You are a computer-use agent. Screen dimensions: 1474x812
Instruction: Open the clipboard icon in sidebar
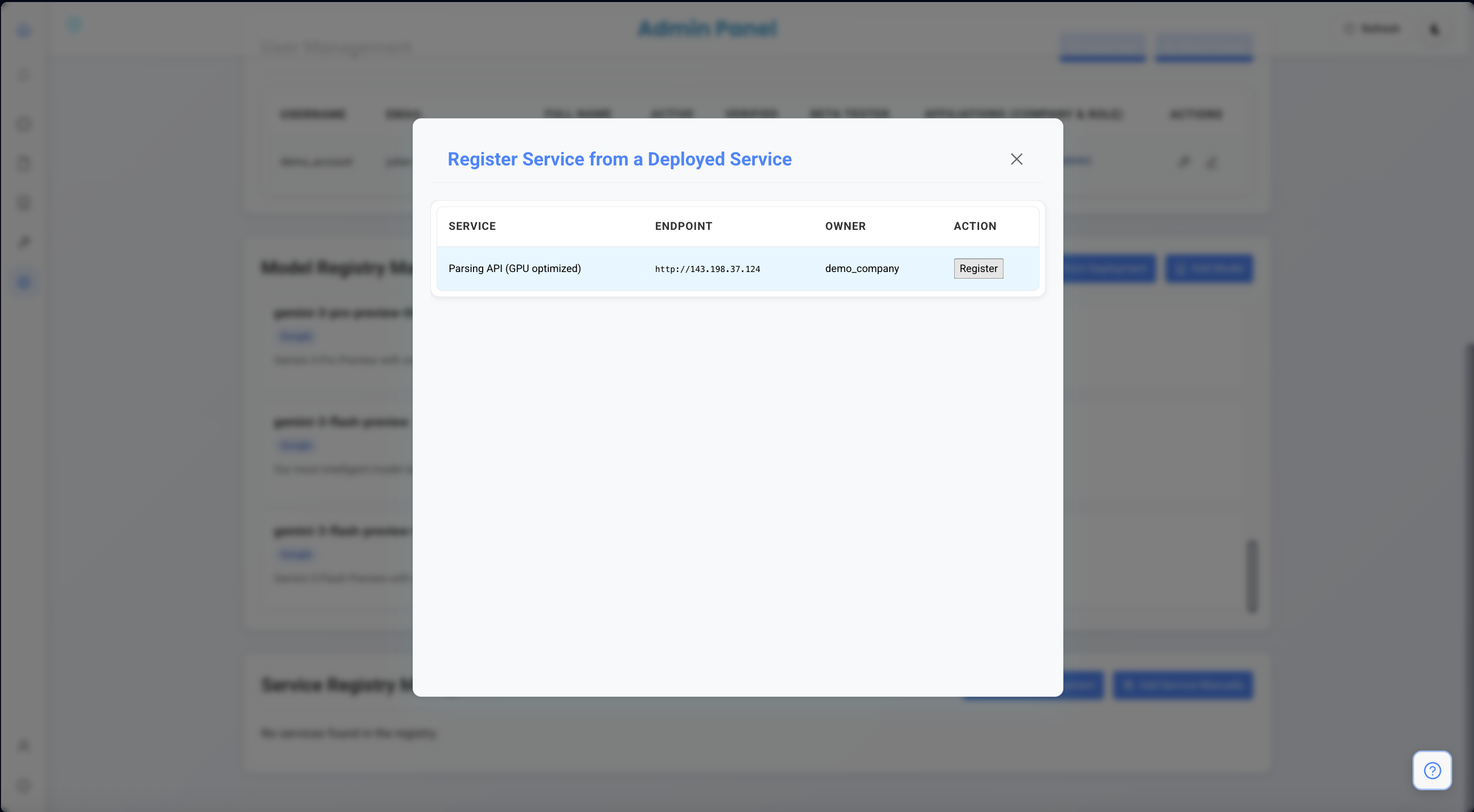click(24, 163)
